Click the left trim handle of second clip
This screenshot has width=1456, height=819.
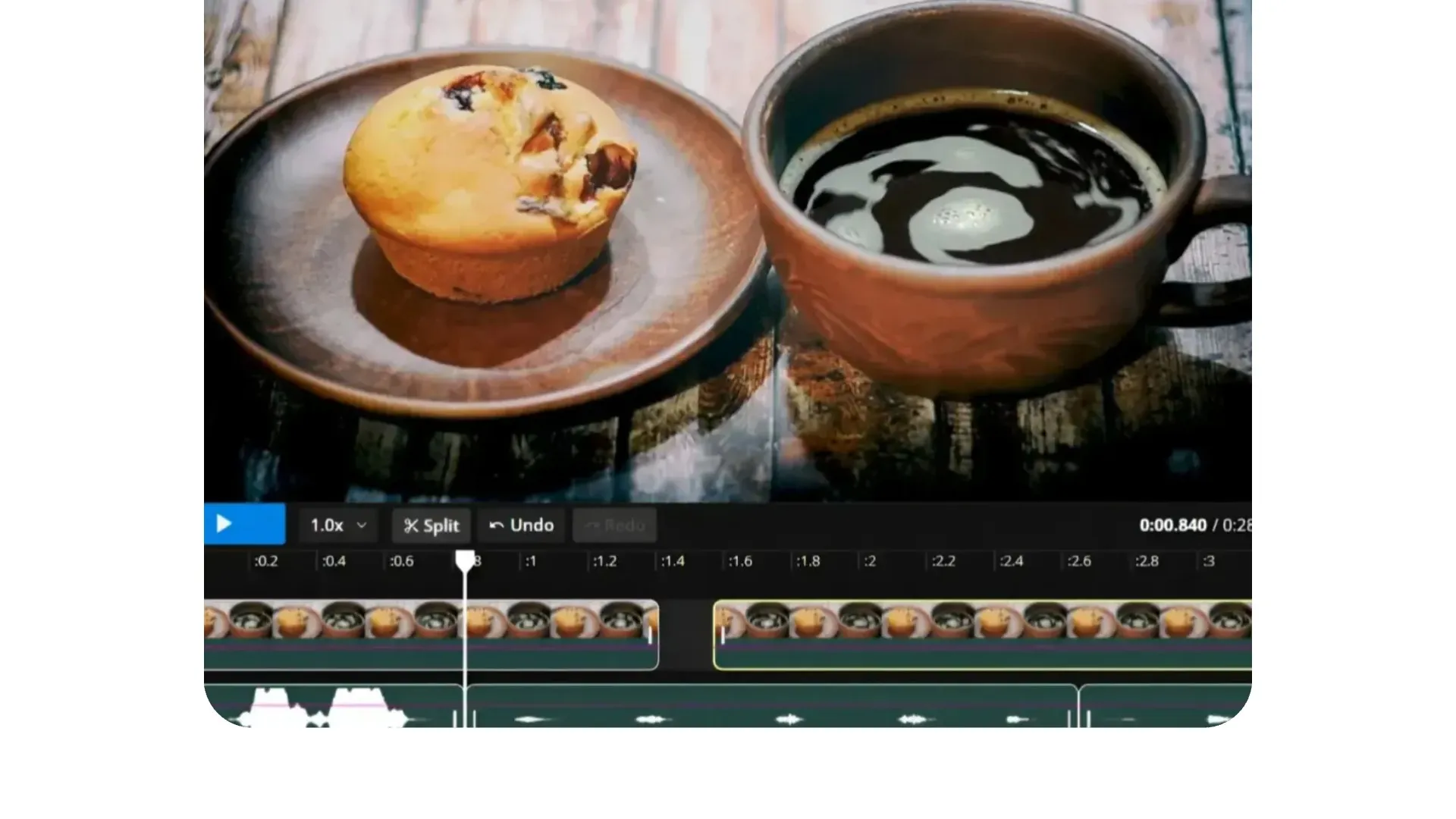pyautogui.click(x=722, y=635)
